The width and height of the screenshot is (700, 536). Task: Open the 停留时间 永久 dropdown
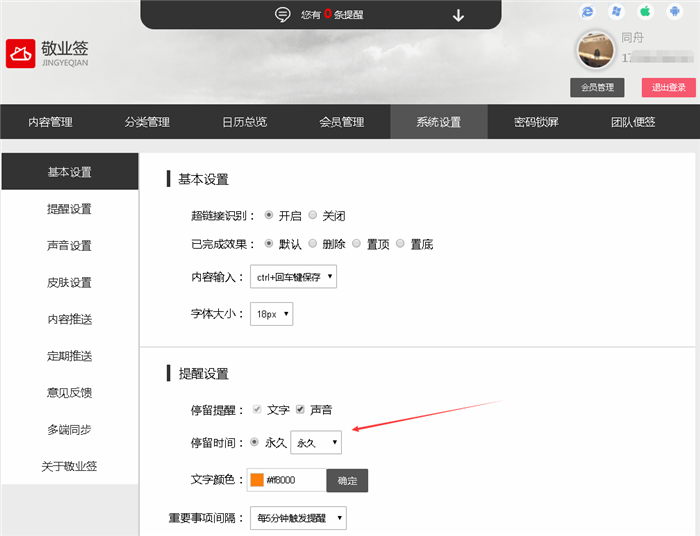(316, 442)
